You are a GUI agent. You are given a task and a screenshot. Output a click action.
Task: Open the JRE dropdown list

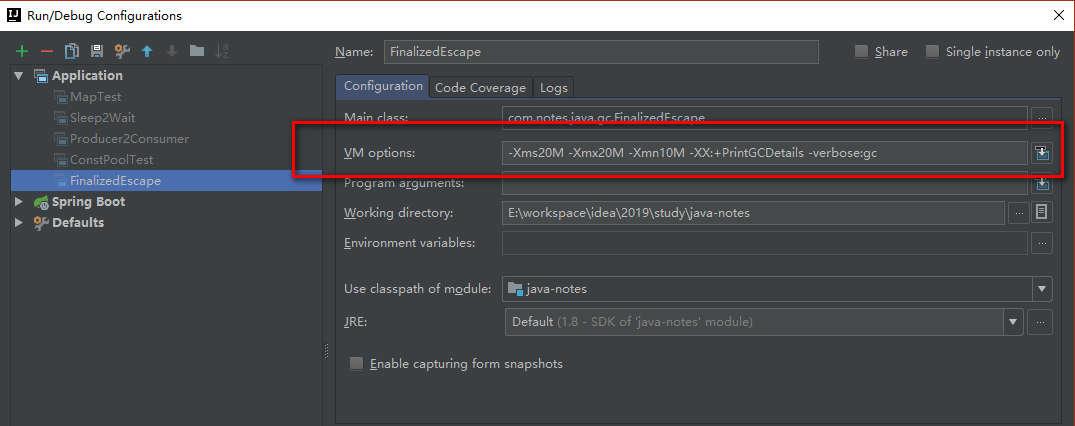(x=1013, y=322)
